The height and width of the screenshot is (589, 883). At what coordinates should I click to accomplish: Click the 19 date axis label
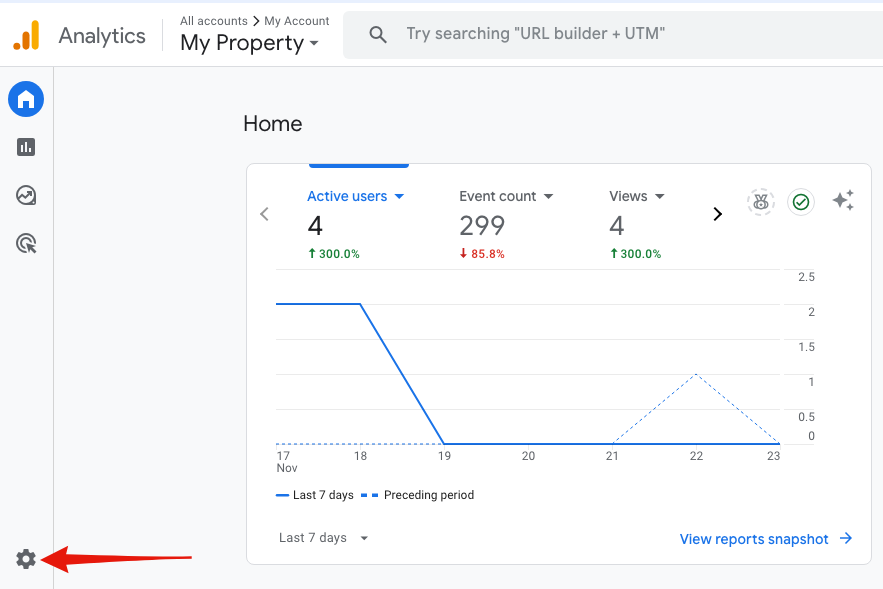coord(444,456)
